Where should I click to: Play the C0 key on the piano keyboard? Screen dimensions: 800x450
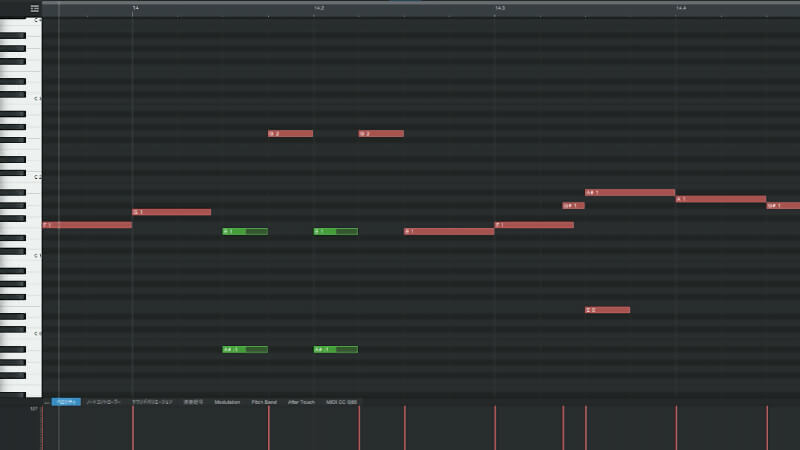click(35, 333)
